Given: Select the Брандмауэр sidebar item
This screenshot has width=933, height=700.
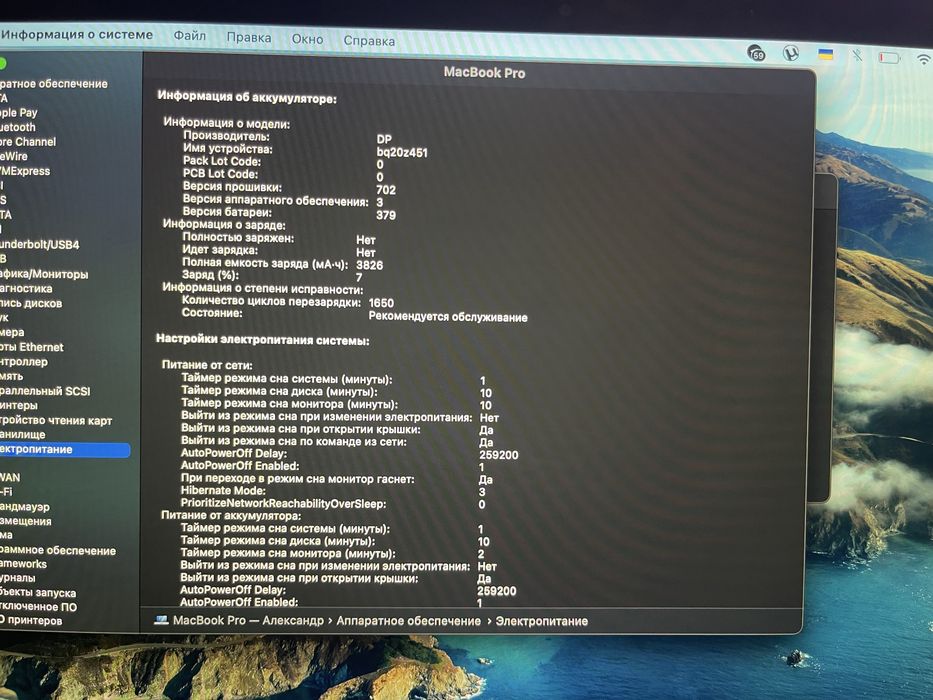Looking at the screenshot, I should [x=25, y=507].
